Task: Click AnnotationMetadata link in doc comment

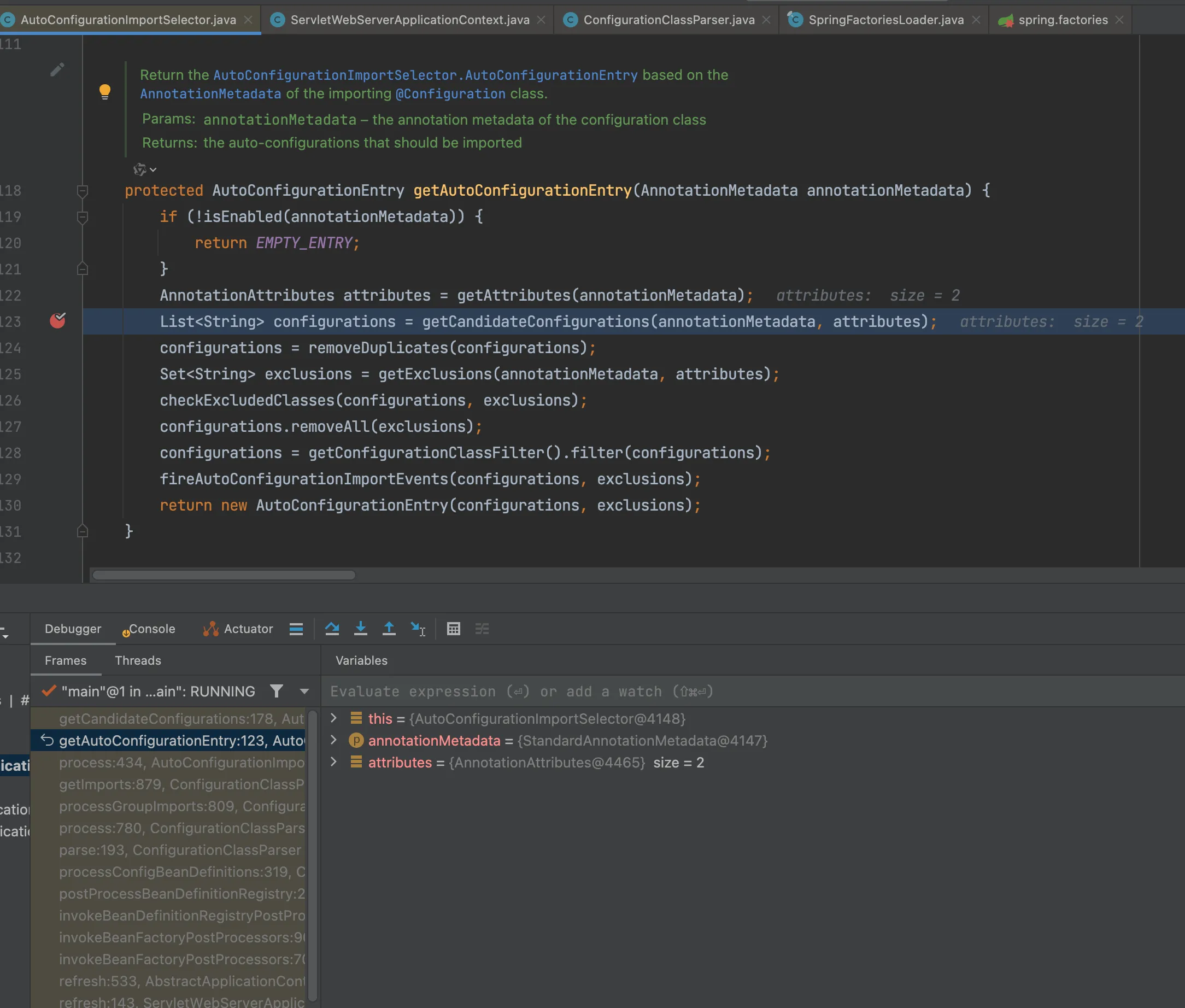Action: [210, 93]
